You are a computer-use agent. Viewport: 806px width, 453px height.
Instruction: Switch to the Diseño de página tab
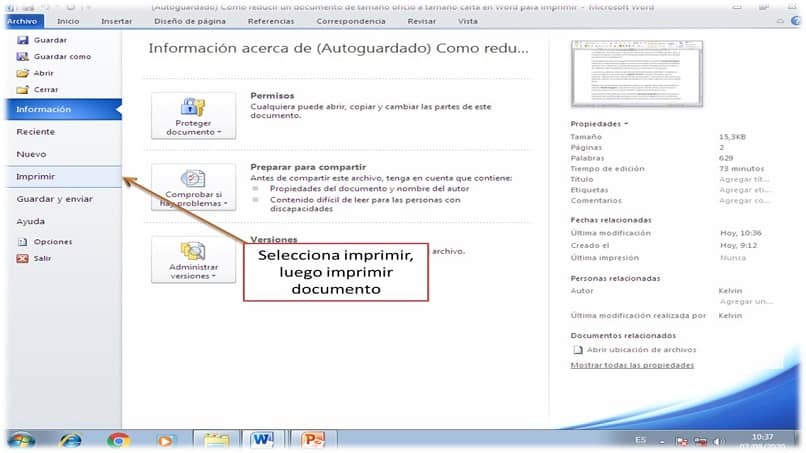coord(190,21)
